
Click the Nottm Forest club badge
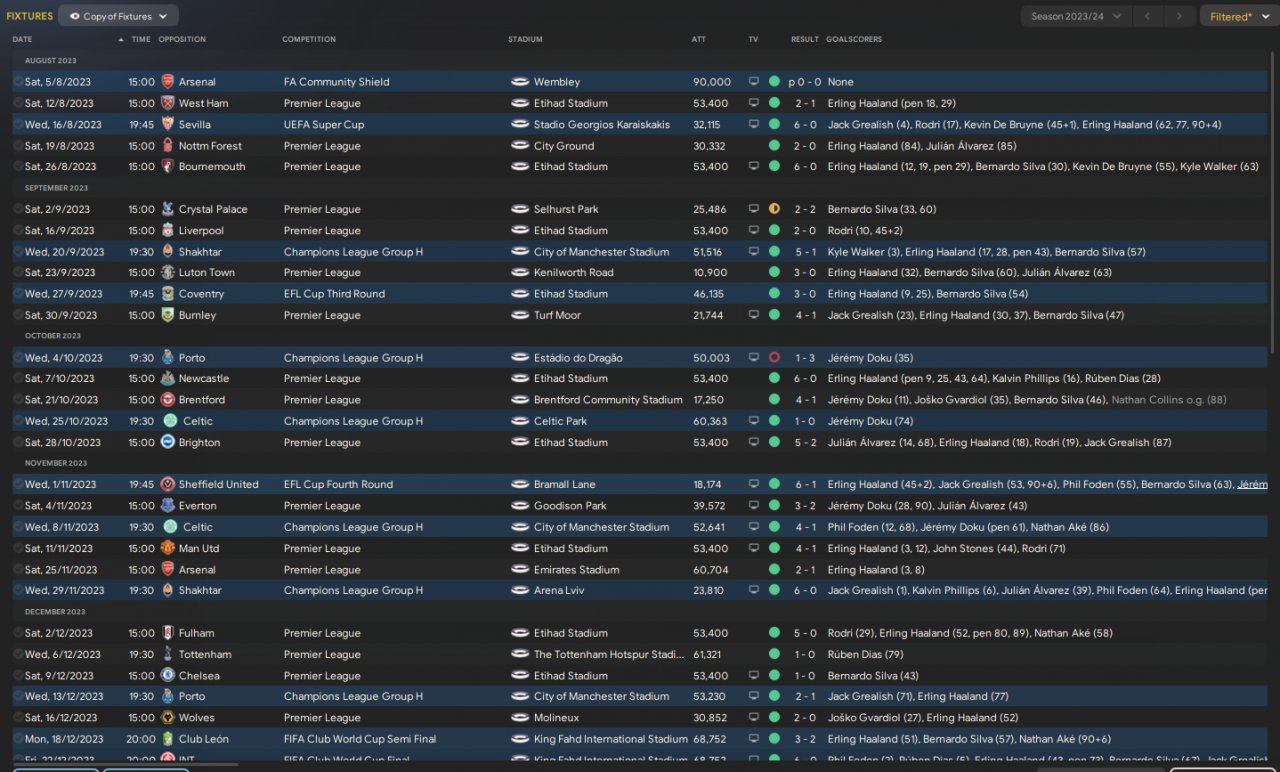pyautogui.click(x=168, y=146)
